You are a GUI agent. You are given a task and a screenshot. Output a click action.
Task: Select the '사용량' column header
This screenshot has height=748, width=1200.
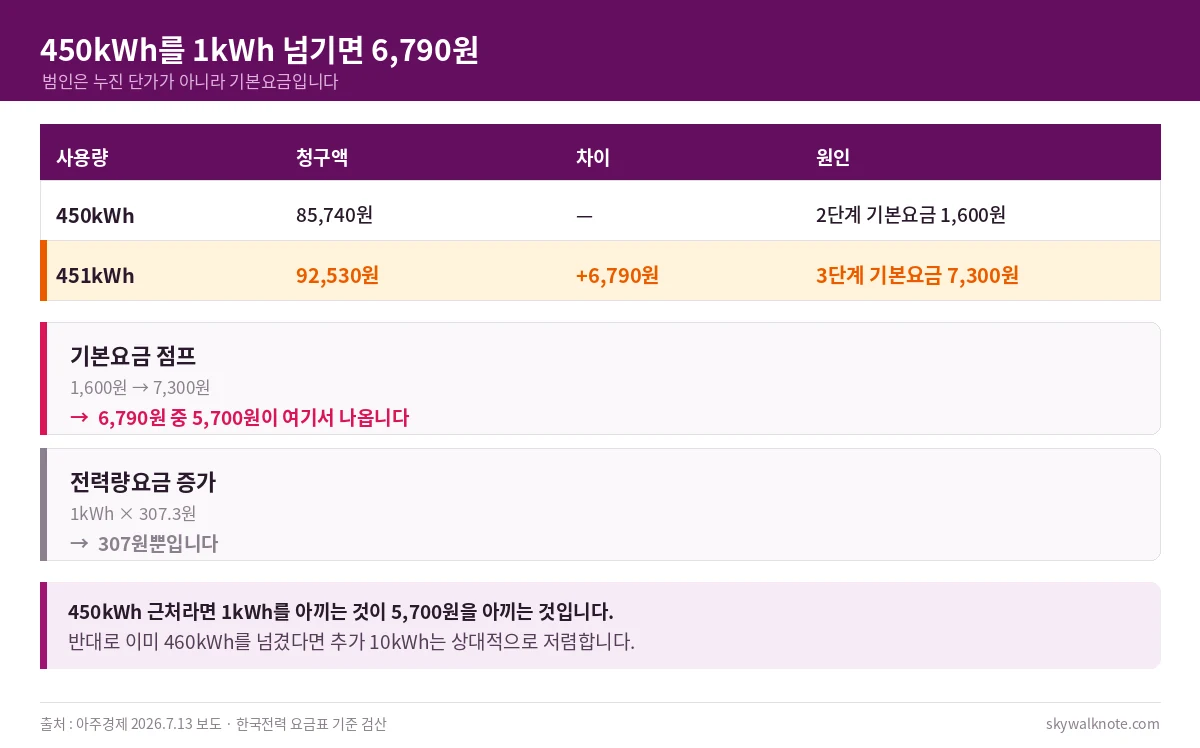82,157
